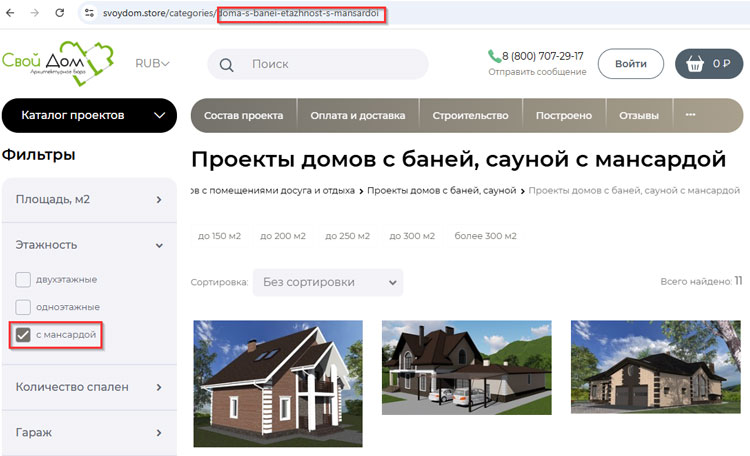The image size is (750, 456).
Task: Click the search magnifier icon
Action: pyautogui.click(x=227, y=64)
